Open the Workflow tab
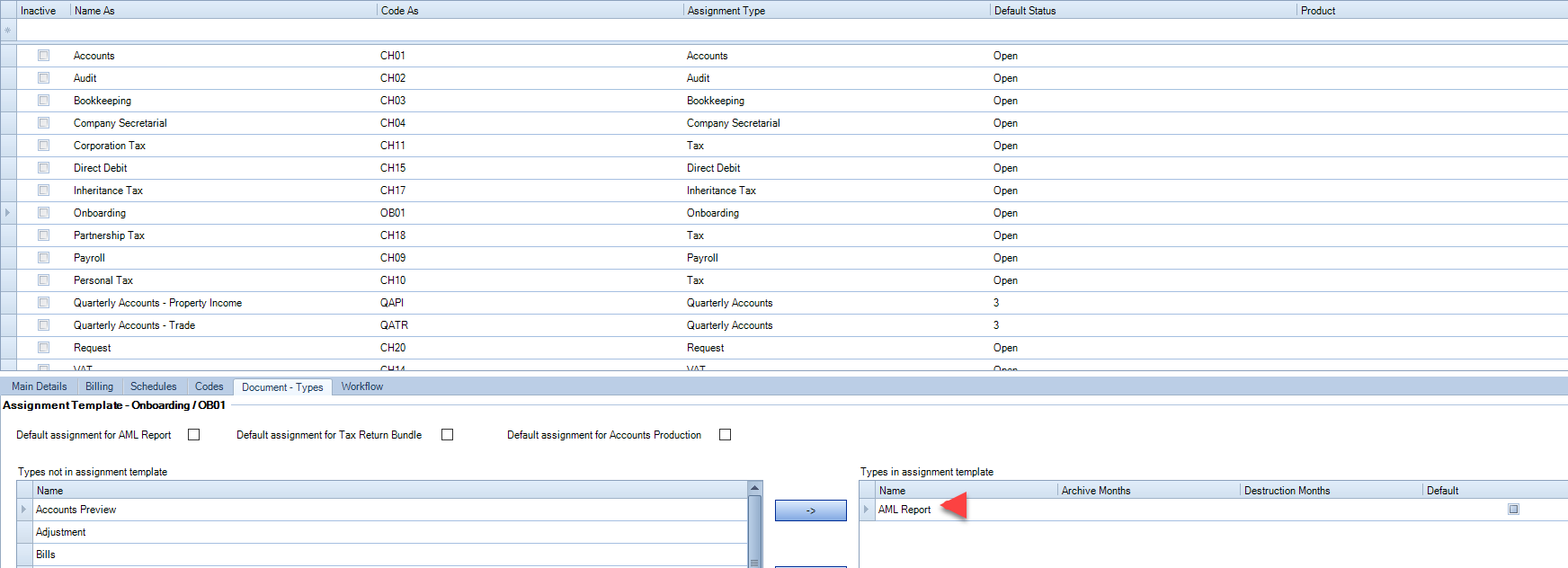 [x=361, y=386]
